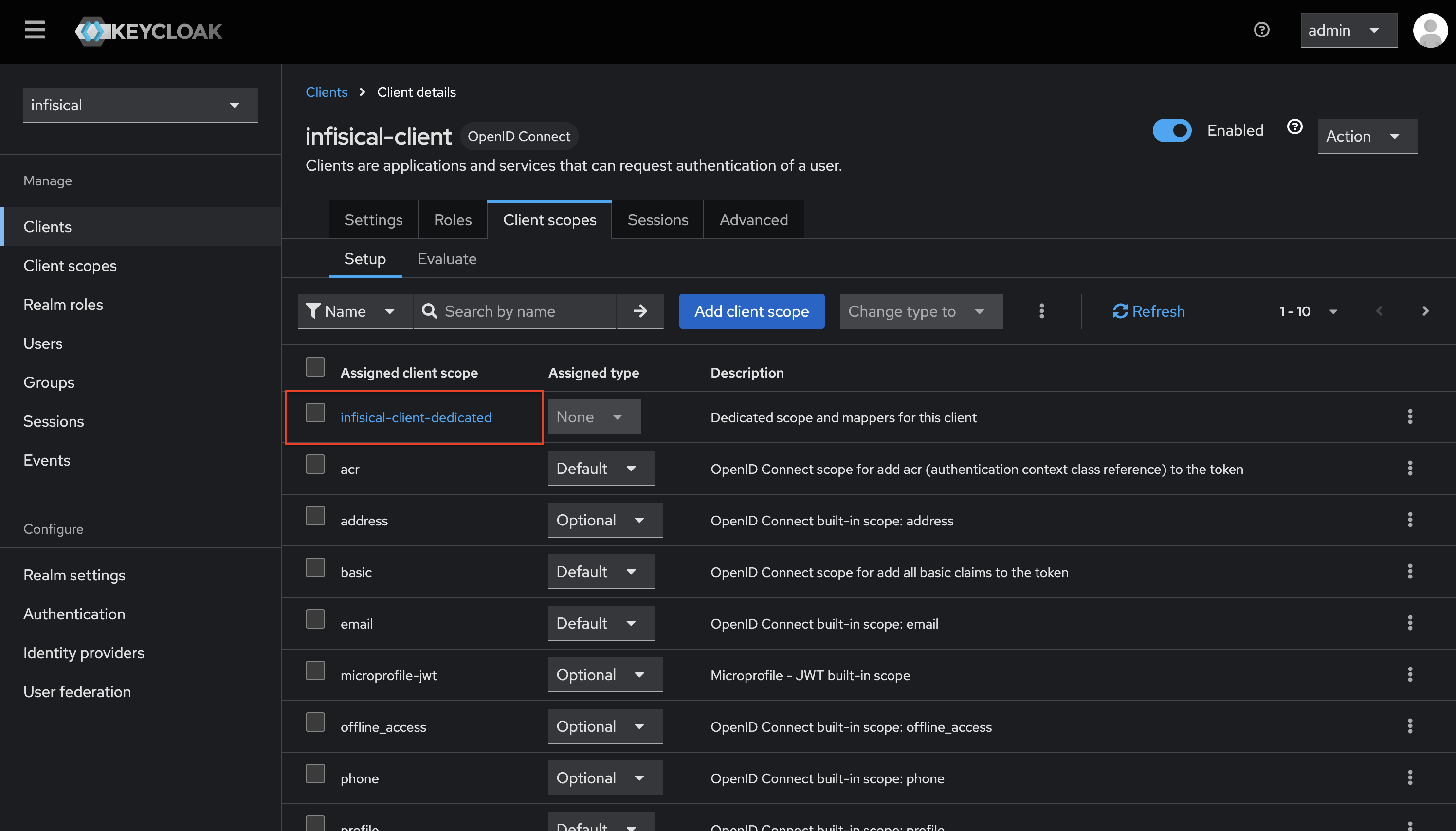Open the help icon in top bar

pyautogui.click(x=1261, y=30)
